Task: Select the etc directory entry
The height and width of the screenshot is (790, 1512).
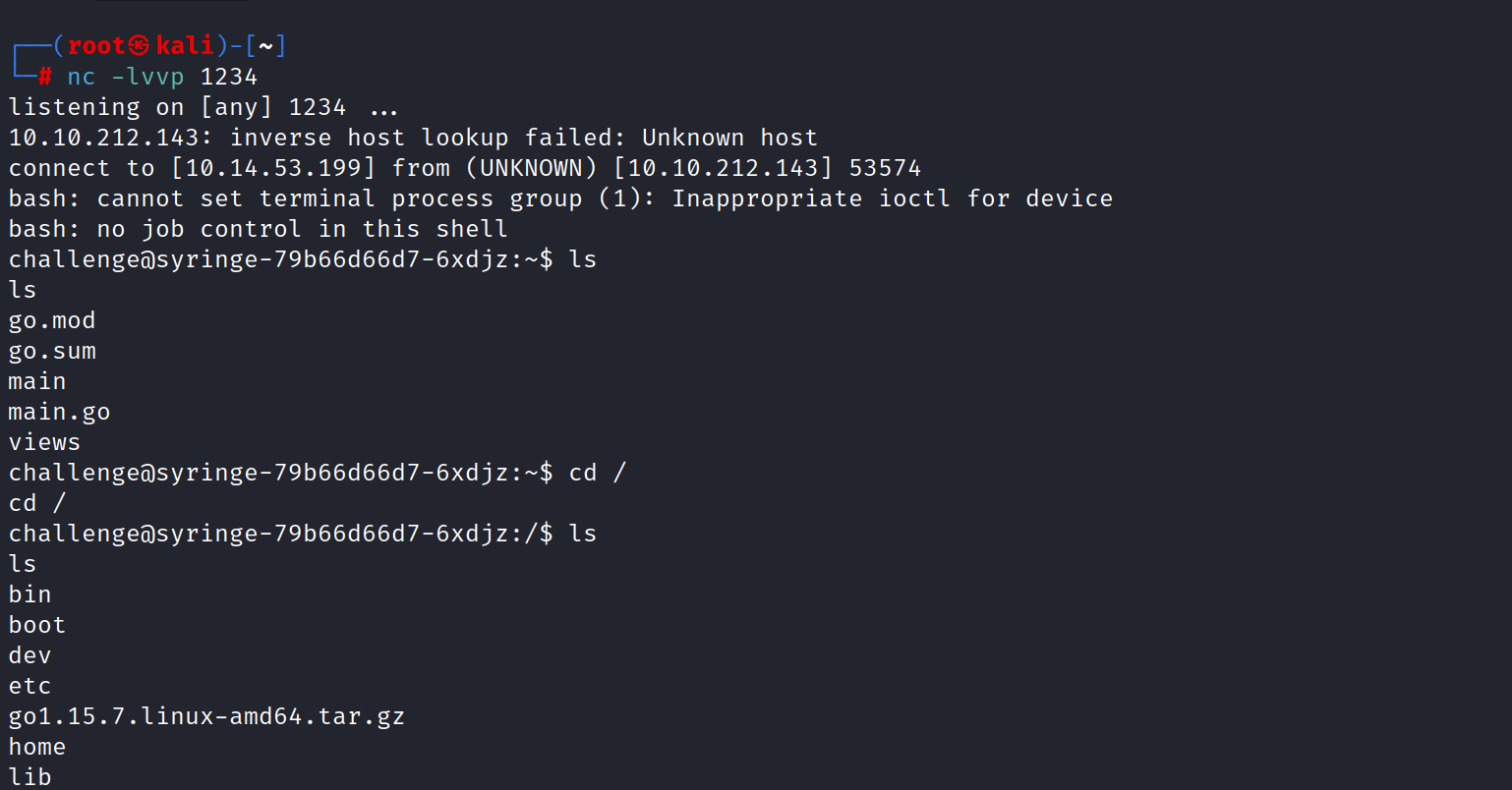Action: click(x=29, y=686)
